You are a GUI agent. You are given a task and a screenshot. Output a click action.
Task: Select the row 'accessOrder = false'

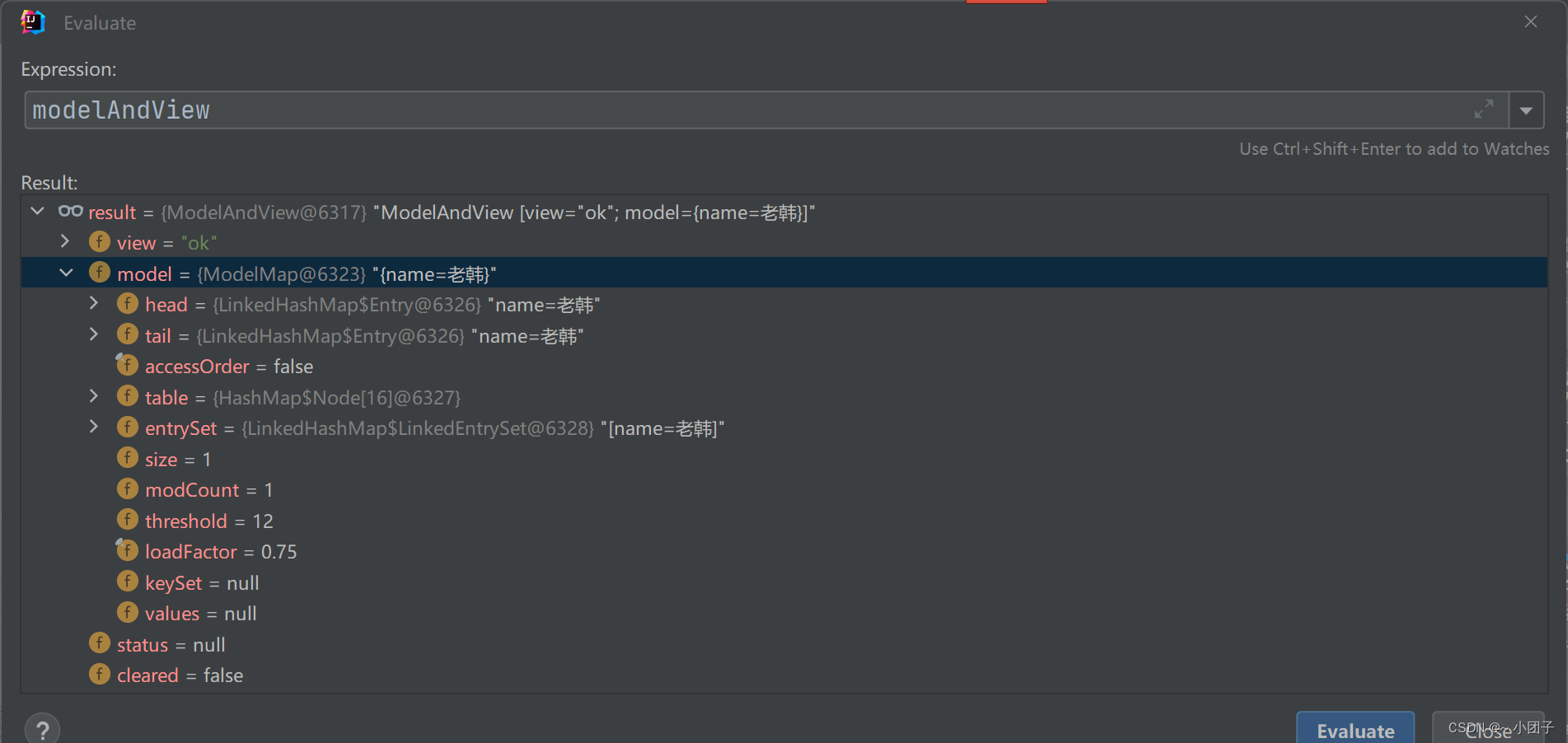[x=784, y=366]
